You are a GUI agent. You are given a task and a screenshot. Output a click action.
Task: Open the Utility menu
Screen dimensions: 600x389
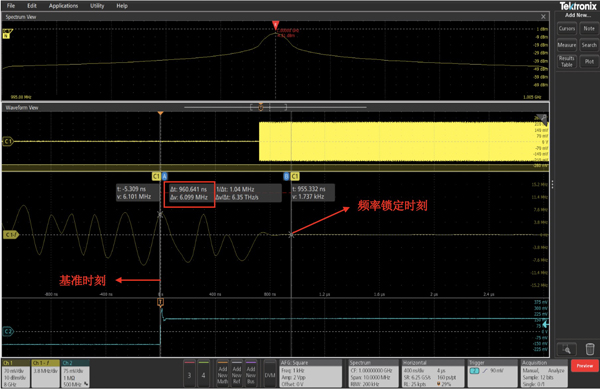pos(97,6)
